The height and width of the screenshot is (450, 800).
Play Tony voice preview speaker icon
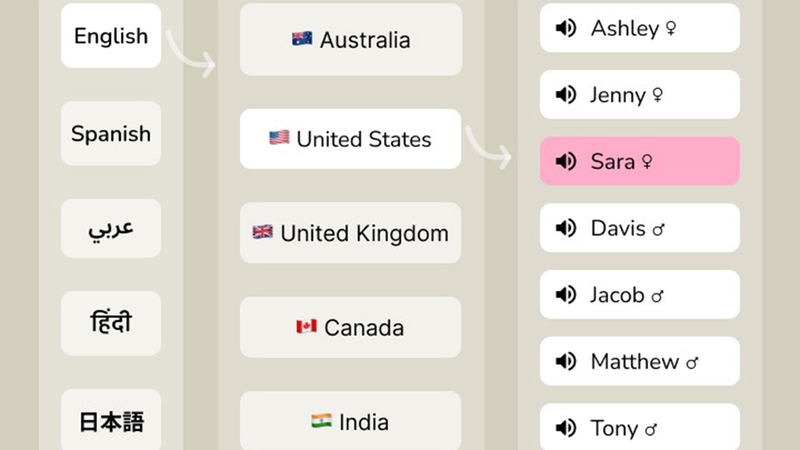click(x=566, y=428)
